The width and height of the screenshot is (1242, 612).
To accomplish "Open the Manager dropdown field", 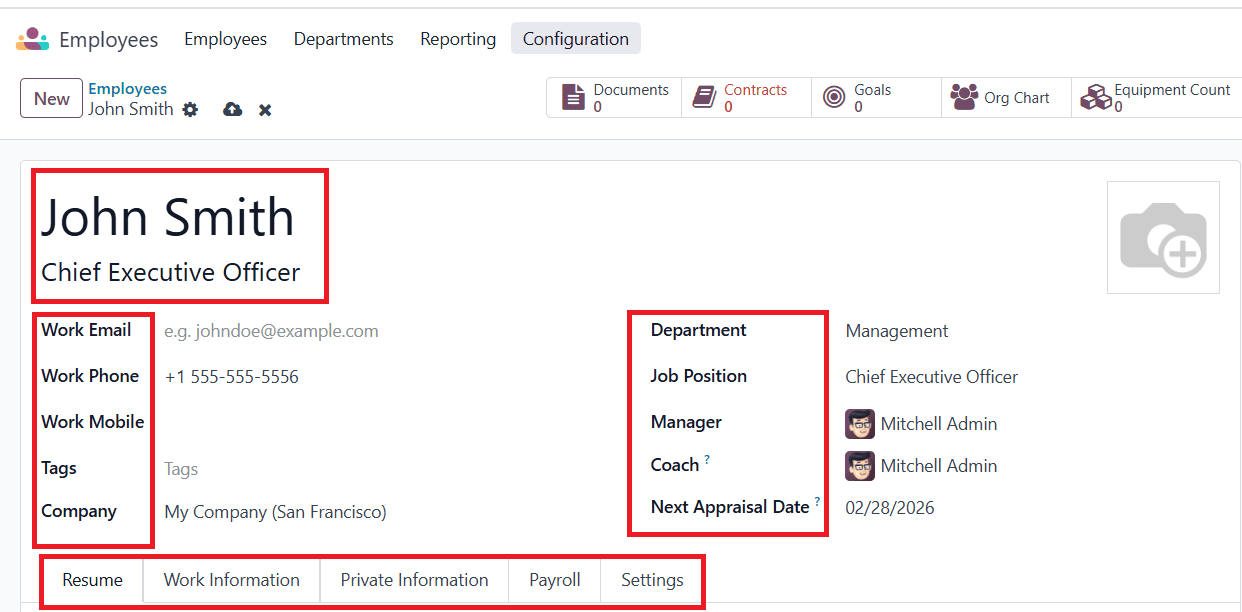I will click(1000, 424).
